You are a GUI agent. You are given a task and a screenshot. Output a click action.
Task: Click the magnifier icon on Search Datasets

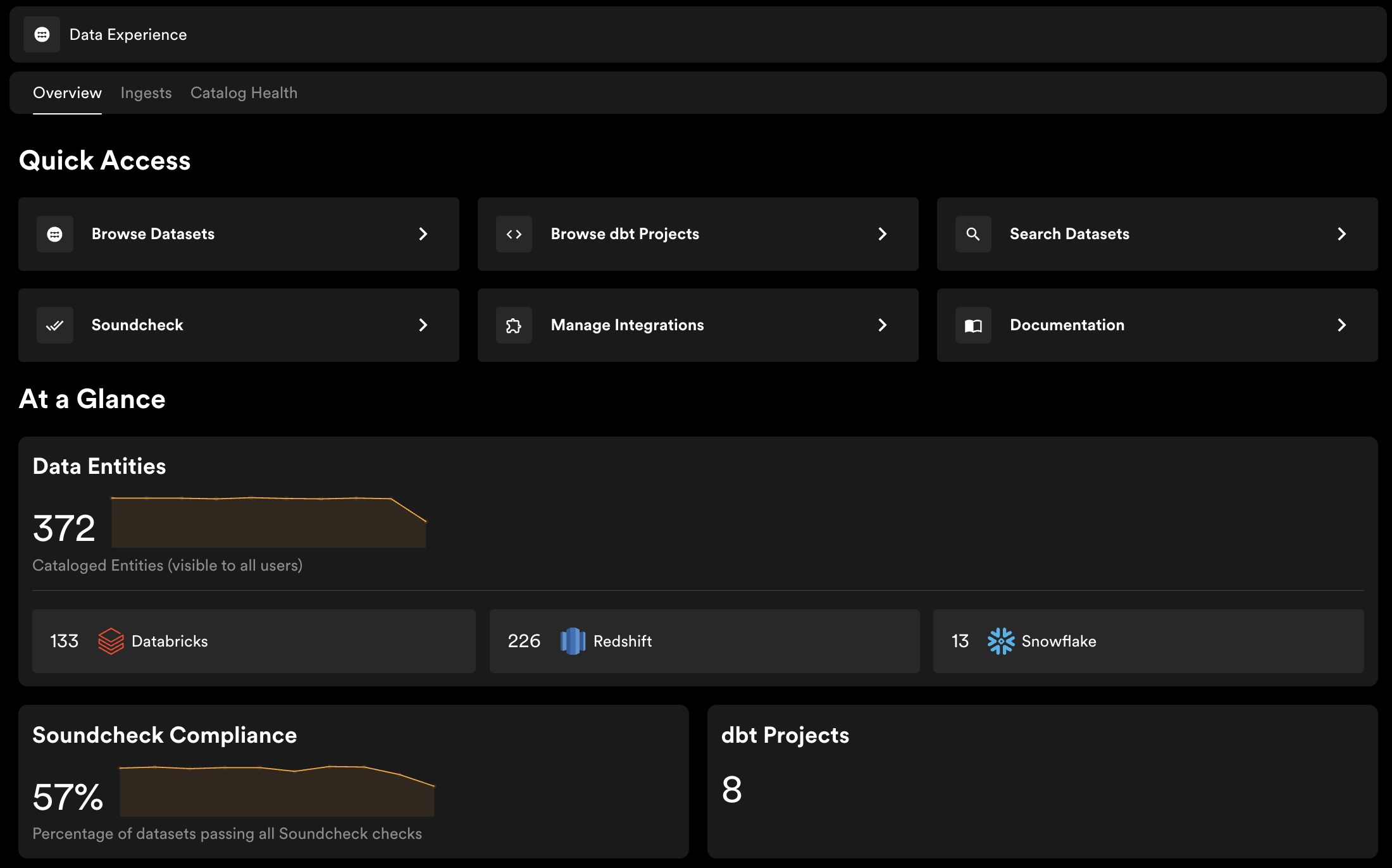[x=973, y=234]
